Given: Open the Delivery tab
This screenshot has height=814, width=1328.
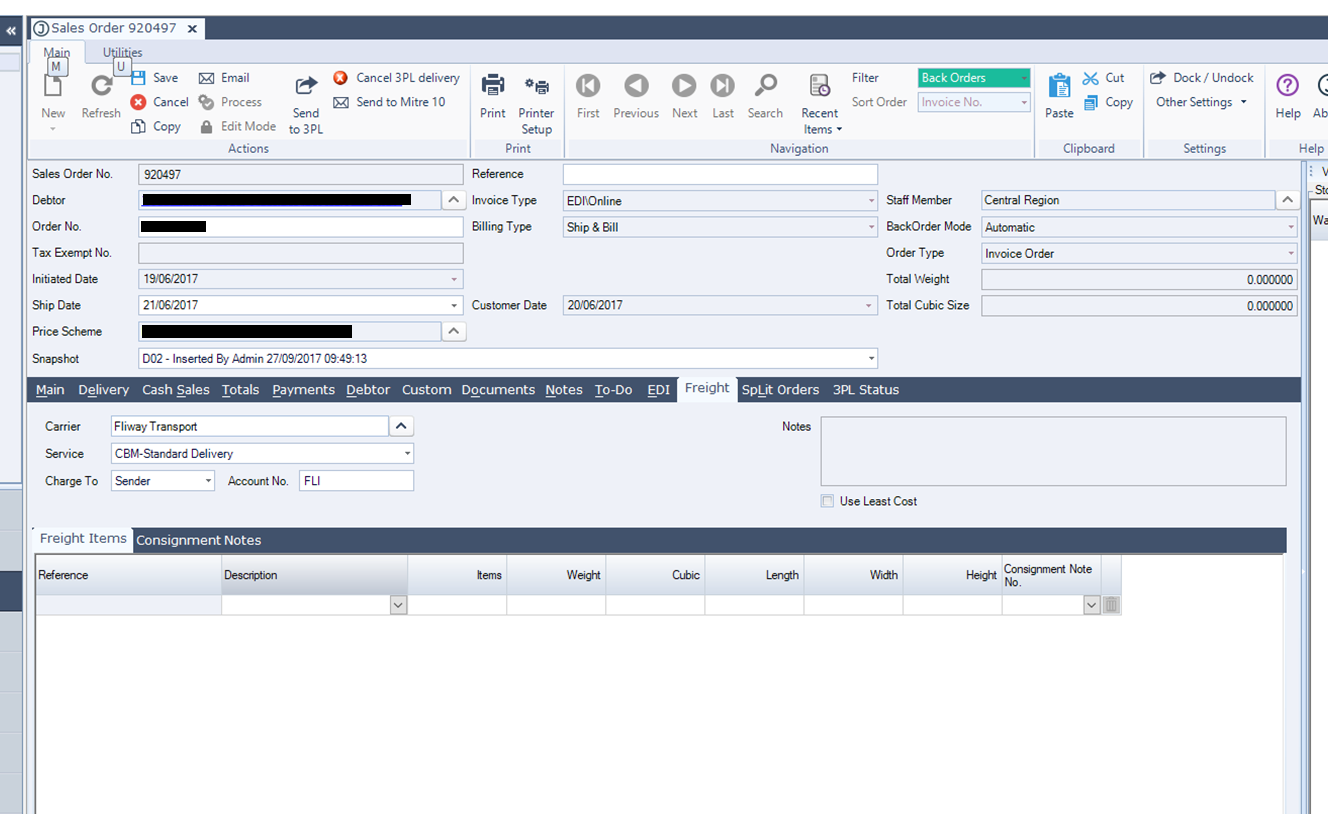Looking at the screenshot, I should pos(104,390).
